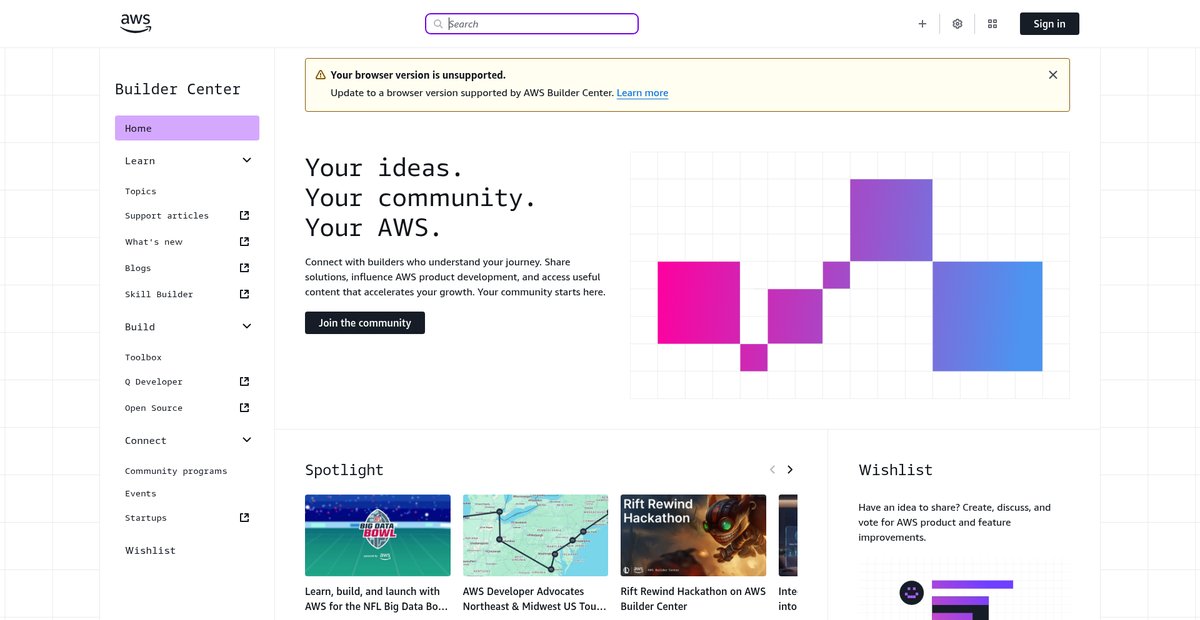Click external link icon beside Support articles
The image size is (1200, 620).
coord(244,215)
